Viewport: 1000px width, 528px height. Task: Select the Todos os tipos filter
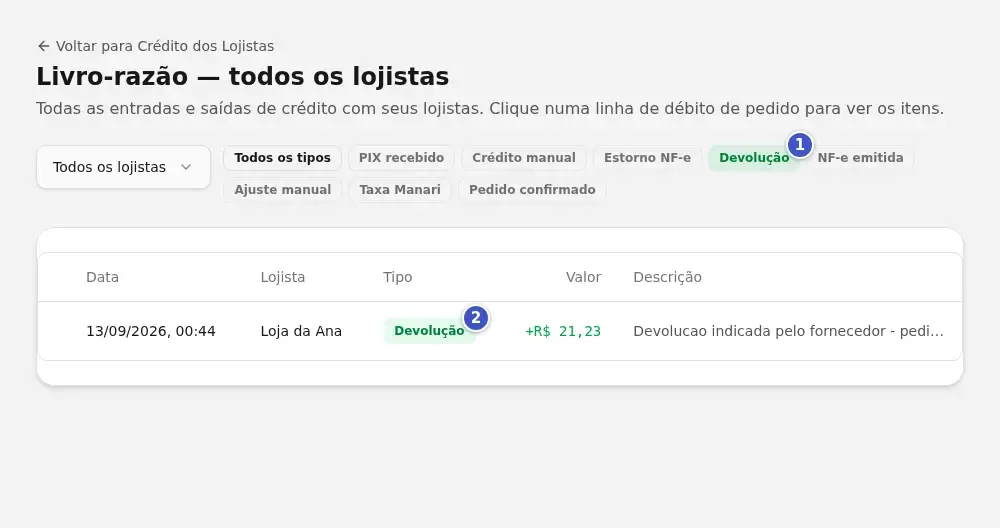283,158
